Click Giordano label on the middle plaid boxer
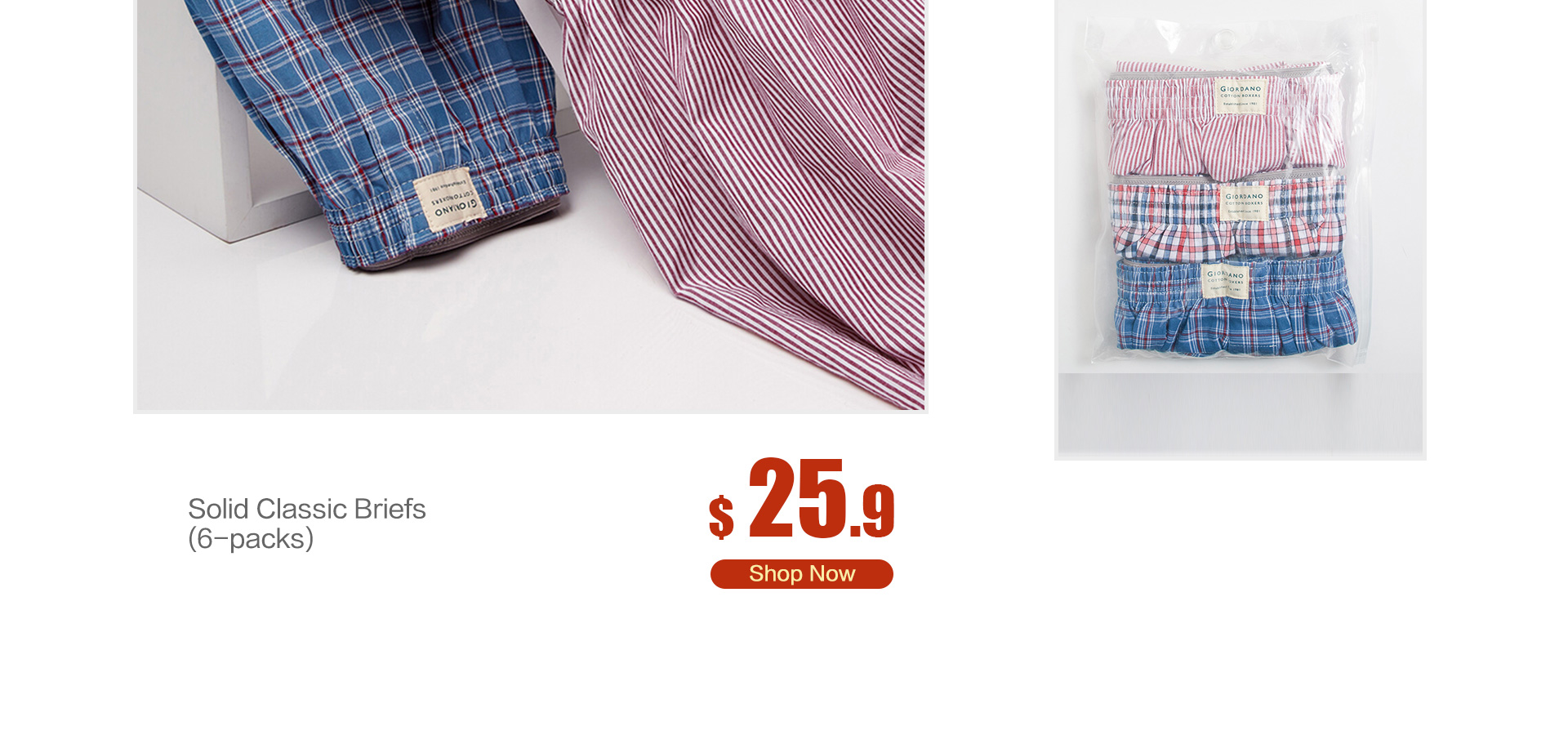This screenshot has height=735, width=1568. pos(1245,203)
